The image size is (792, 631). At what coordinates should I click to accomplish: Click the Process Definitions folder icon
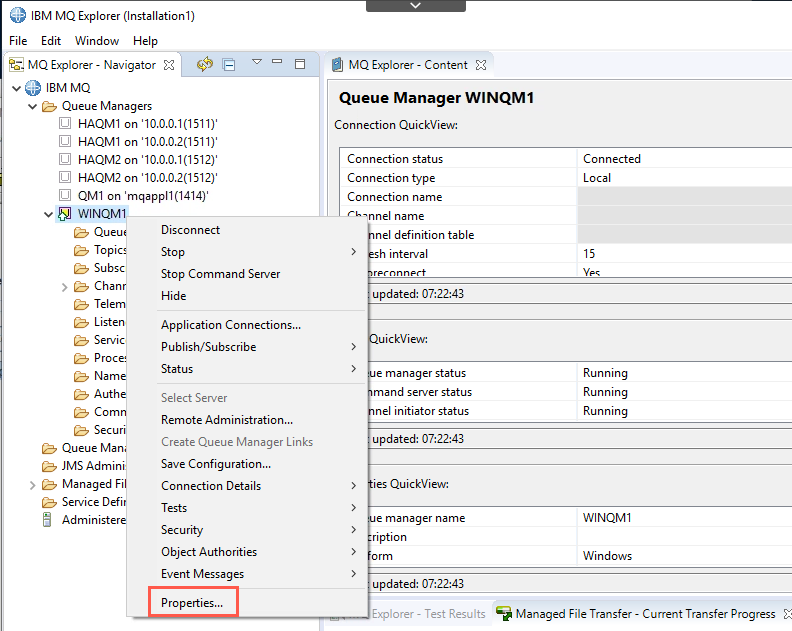tap(81, 358)
